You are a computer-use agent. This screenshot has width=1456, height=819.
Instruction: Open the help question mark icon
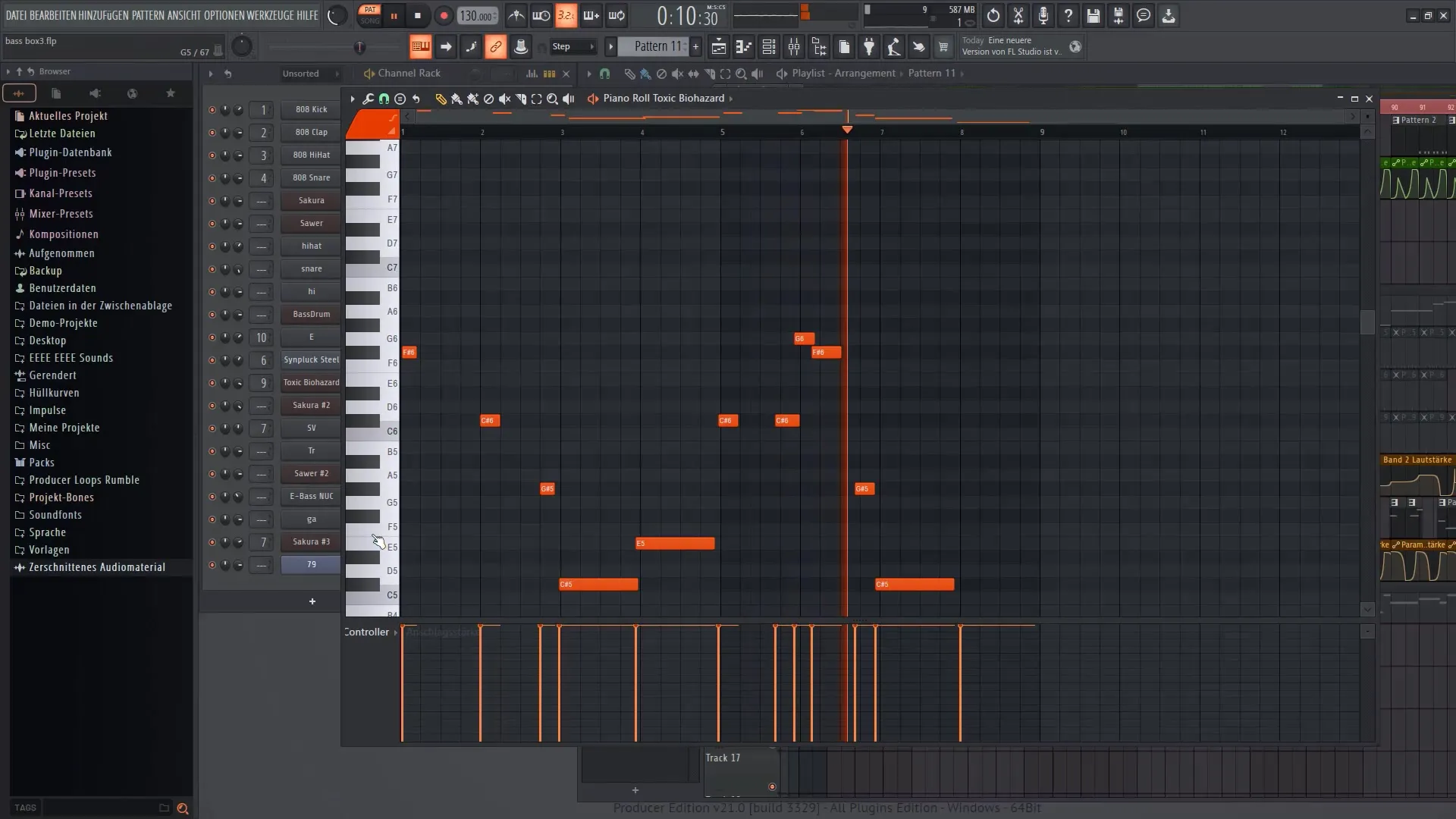pos(1068,15)
